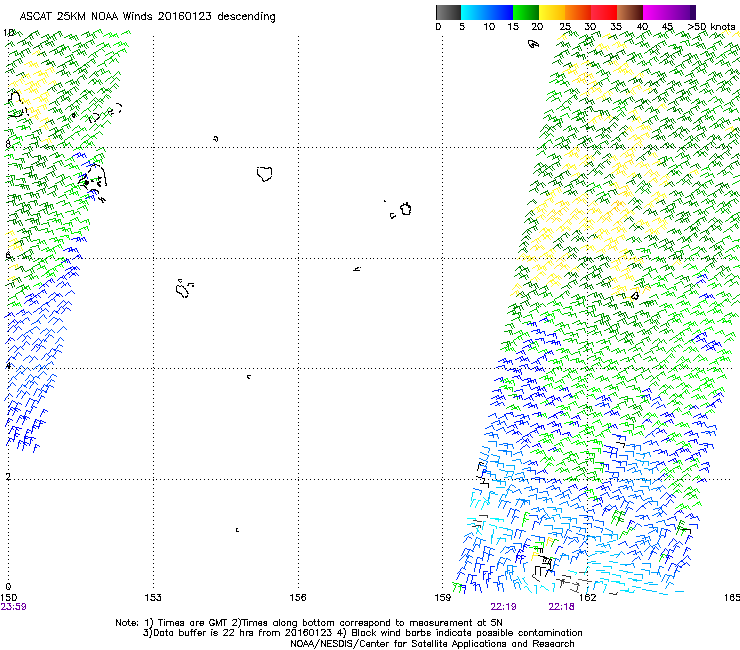This screenshot has width=740, height=650.
Task: Click the latitude '2' axis label
Action: pyautogui.click(x=8, y=477)
